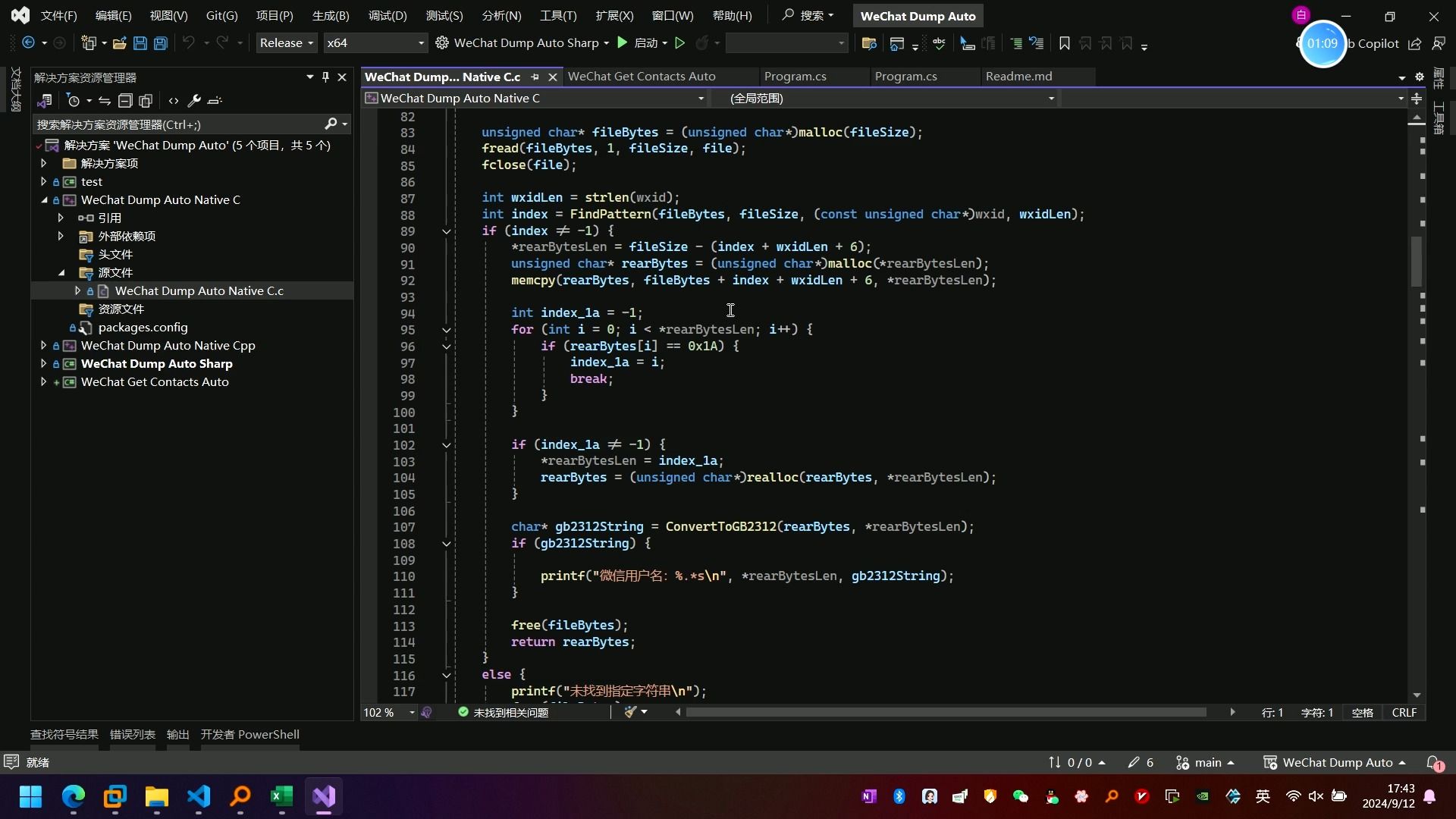Open the 调试(D) menu
This screenshot has width=1456, height=819.
point(388,16)
